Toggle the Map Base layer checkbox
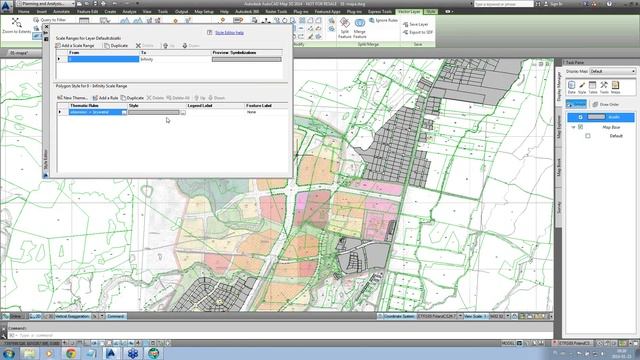This screenshot has width=640, height=360. point(580,127)
